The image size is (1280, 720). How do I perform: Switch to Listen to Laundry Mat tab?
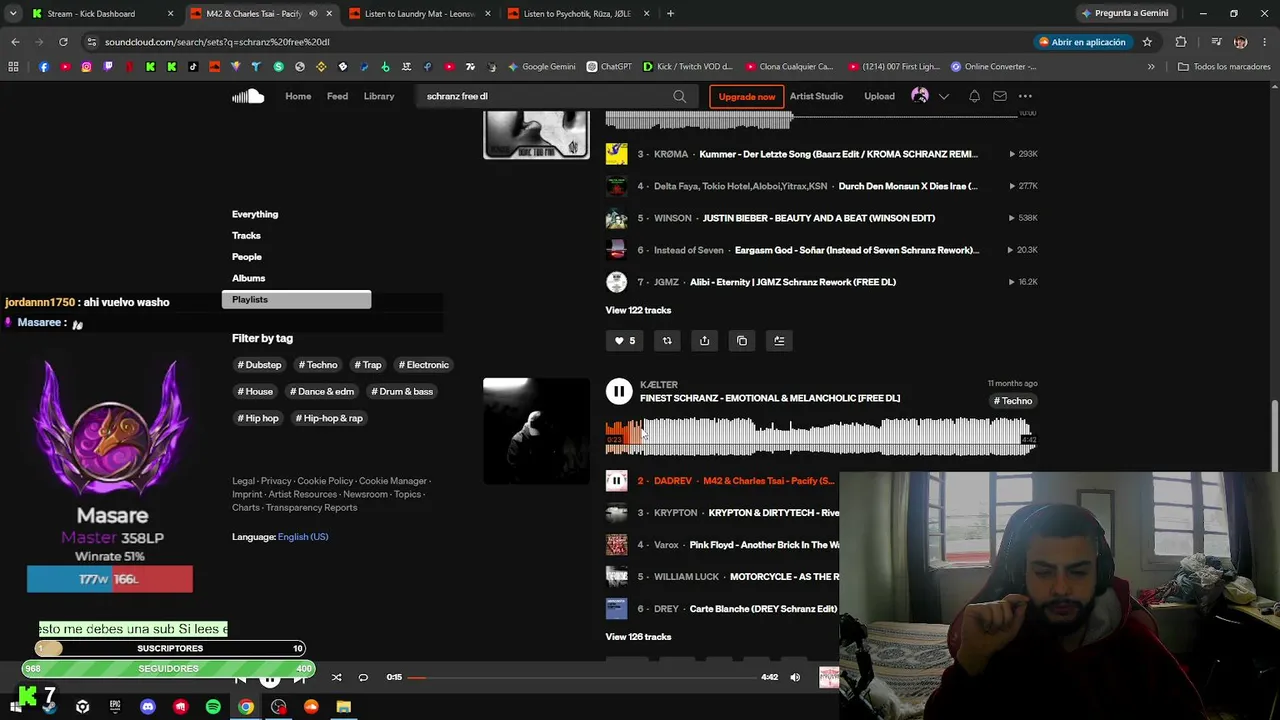tap(418, 14)
